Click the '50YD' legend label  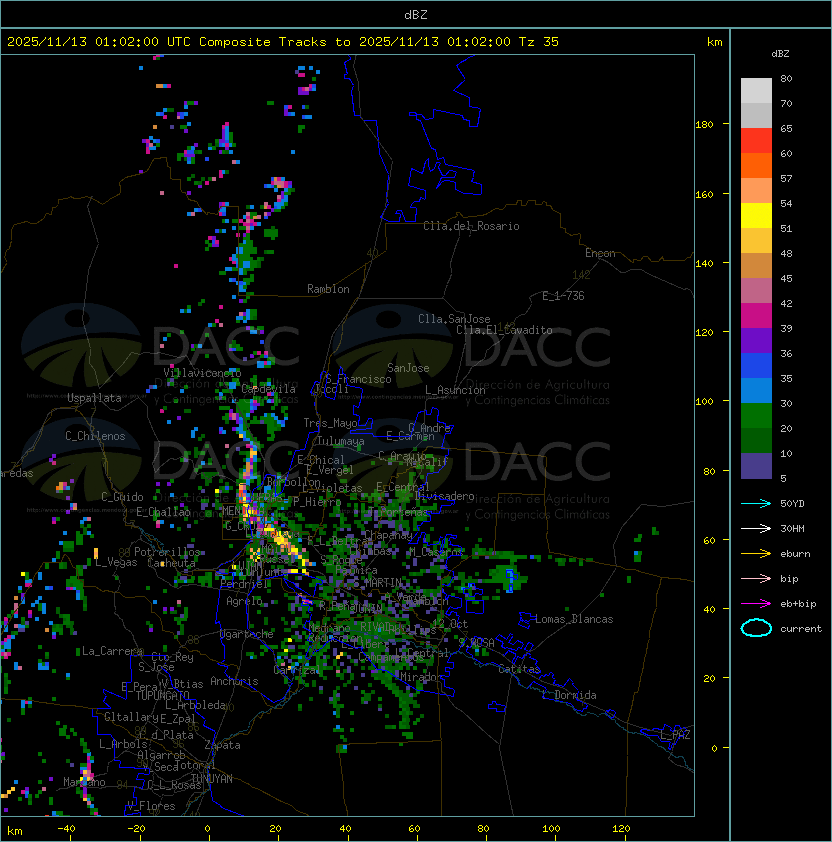pyautogui.click(x=792, y=503)
